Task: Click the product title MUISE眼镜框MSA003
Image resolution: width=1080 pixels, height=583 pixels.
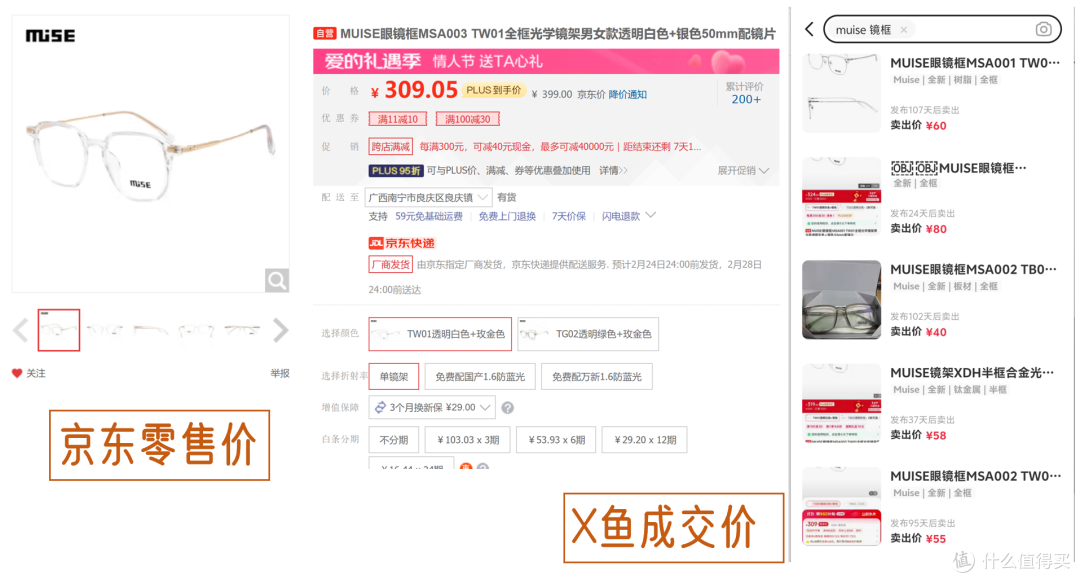Action: pyautogui.click(x=558, y=34)
